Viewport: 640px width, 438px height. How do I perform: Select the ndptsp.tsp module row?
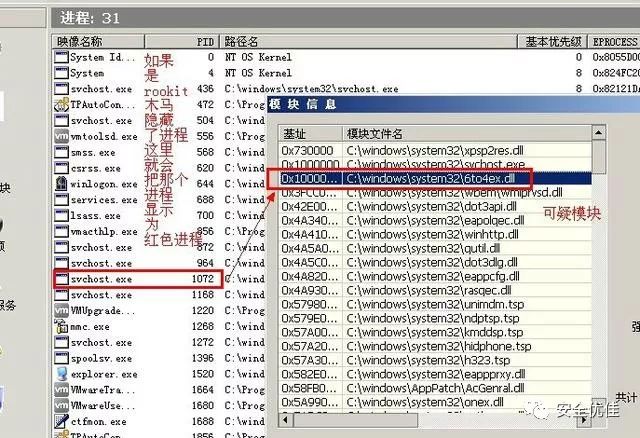[435, 318]
